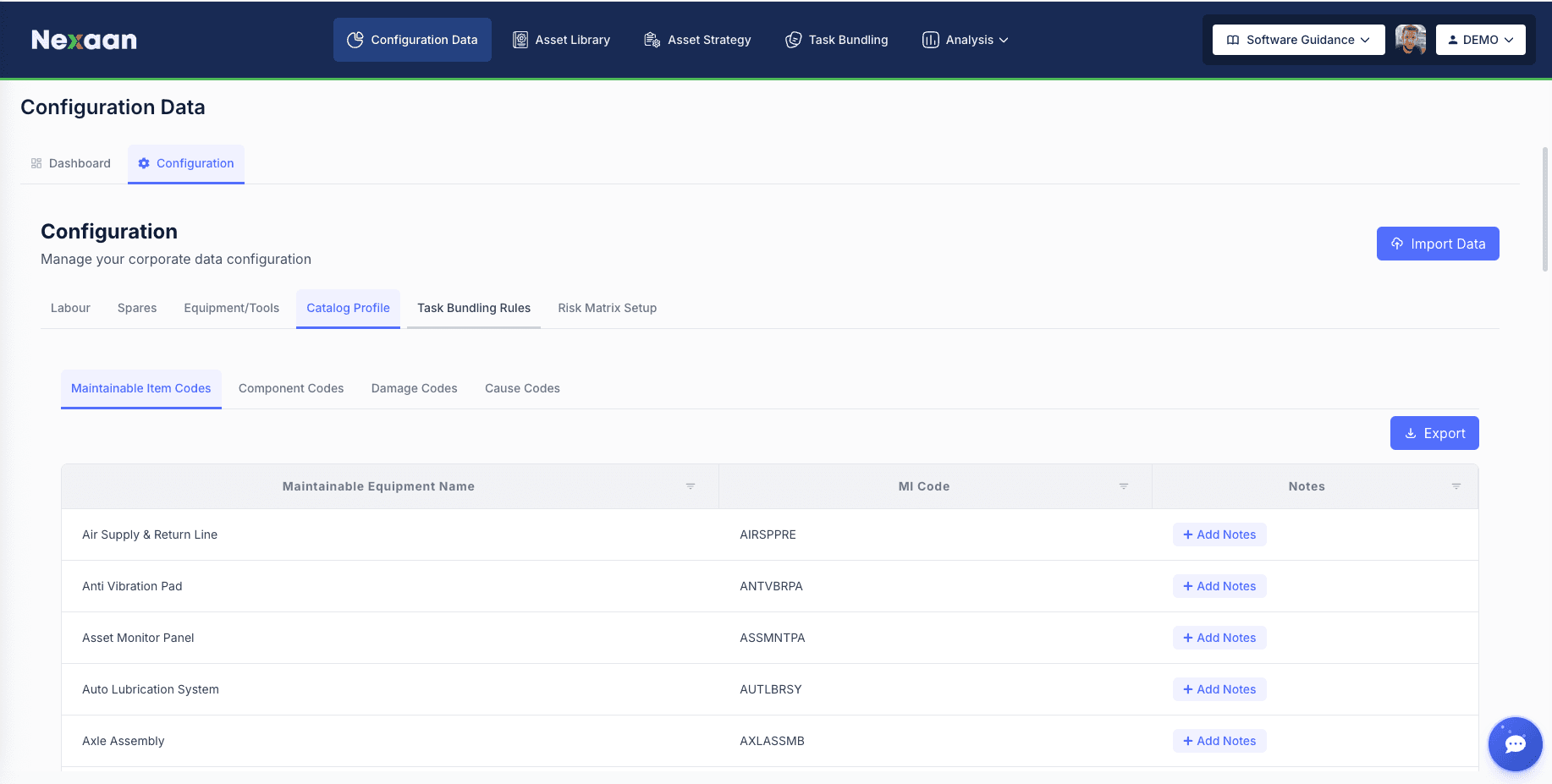Switch to the Dashboard tab
The image size is (1552, 784).
[x=71, y=163]
